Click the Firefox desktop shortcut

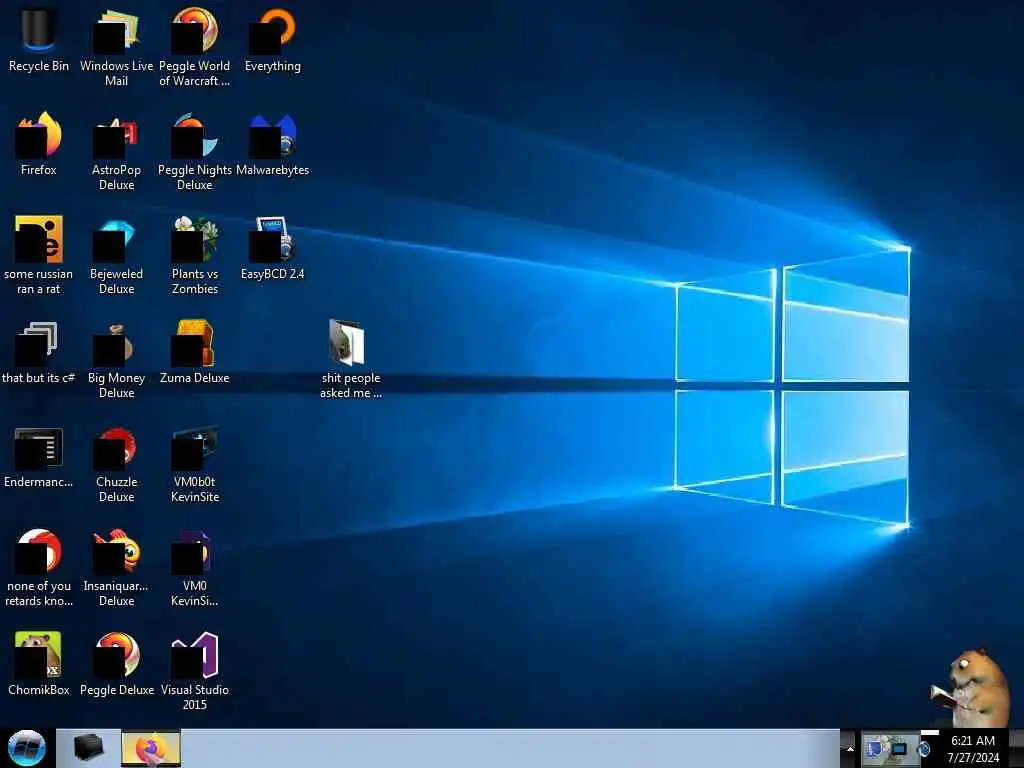[x=39, y=144]
